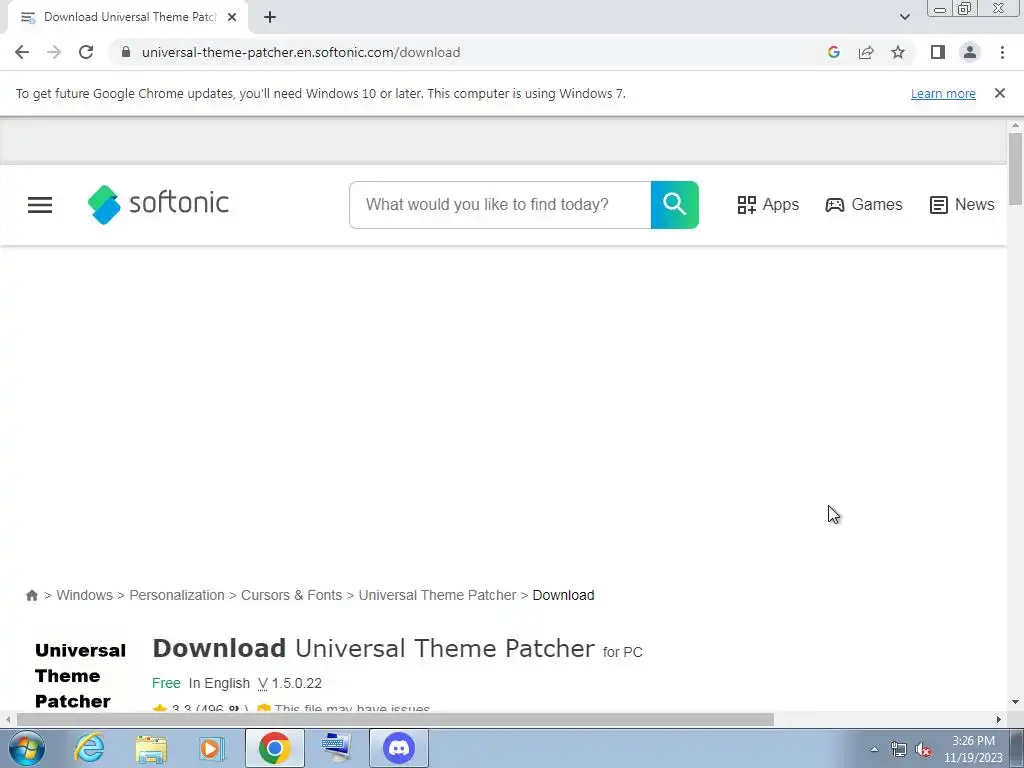The width and height of the screenshot is (1024, 768).
Task: Click the Google icon in address bar
Action: [833, 52]
